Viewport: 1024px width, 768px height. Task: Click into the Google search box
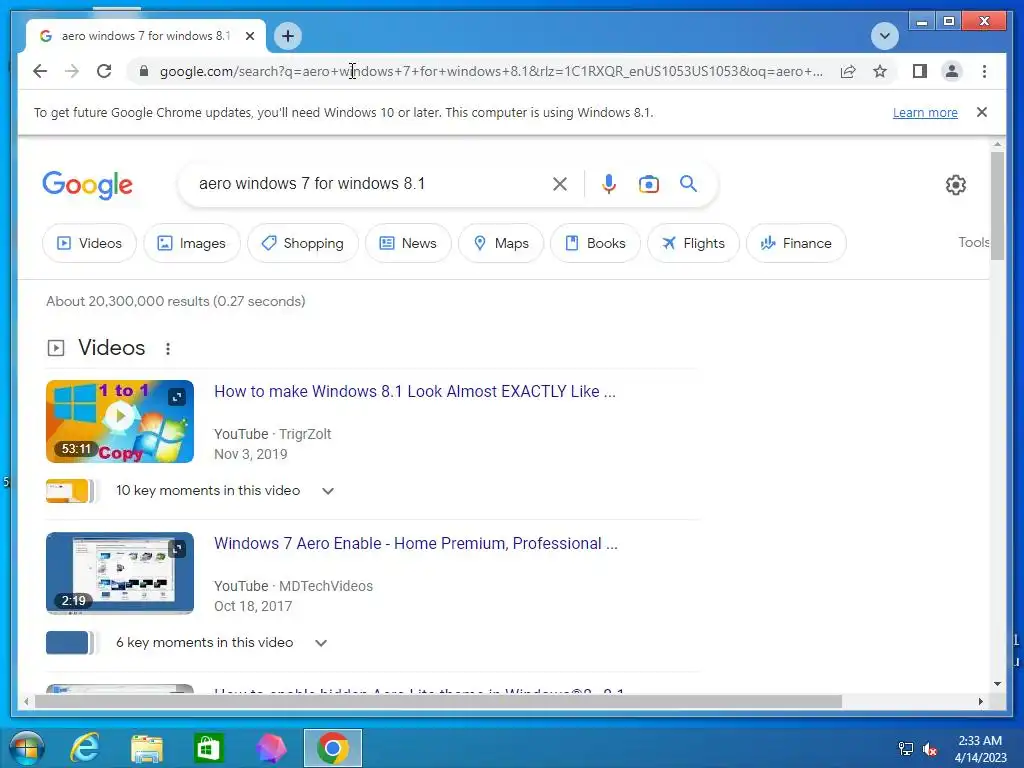click(366, 184)
